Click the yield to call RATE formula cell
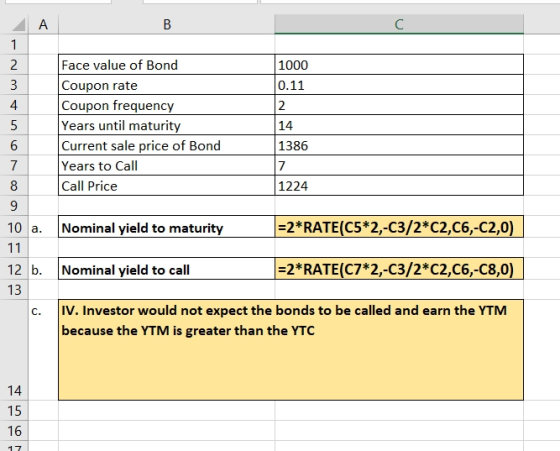Screen dimensions: 560x451 click(x=399, y=269)
